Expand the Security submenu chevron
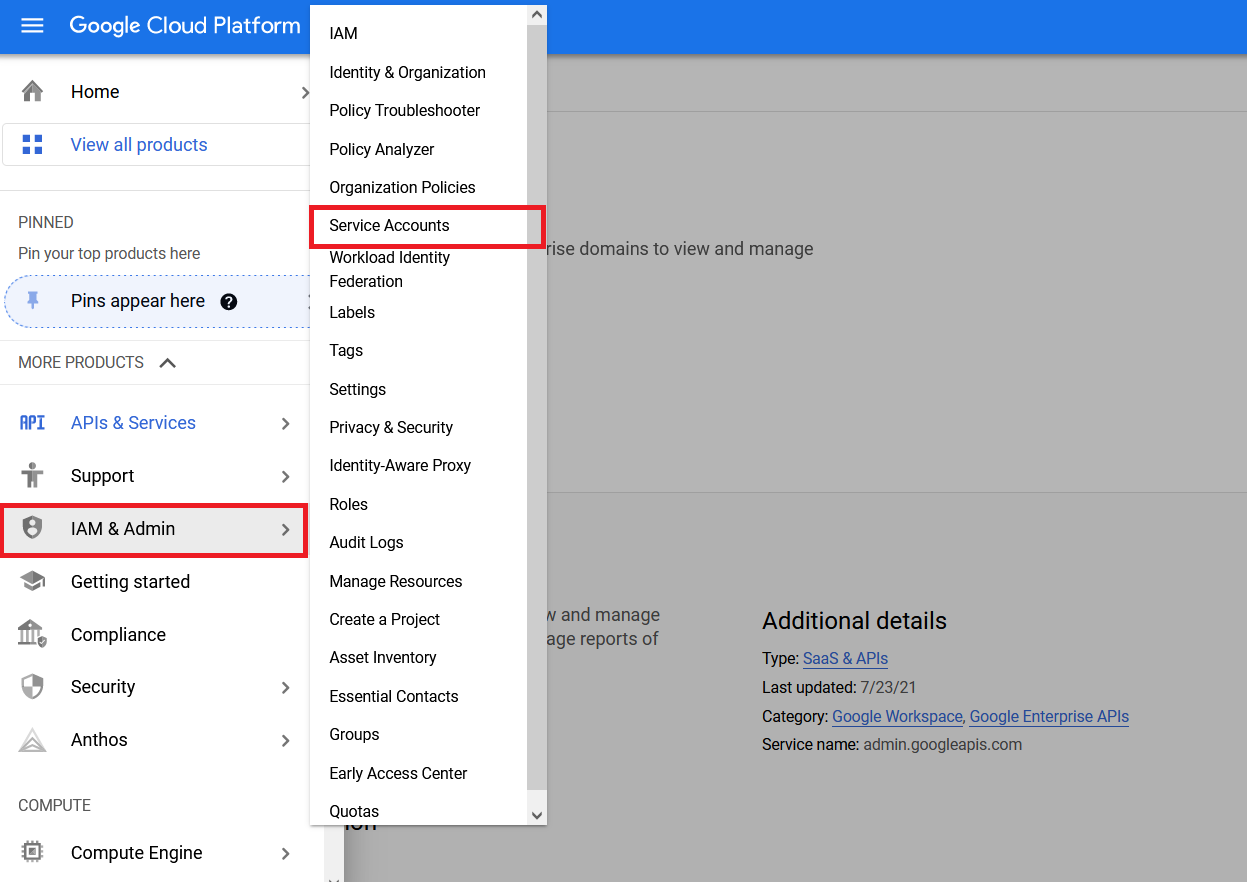This screenshot has height=882, width=1247. (x=287, y=687)
